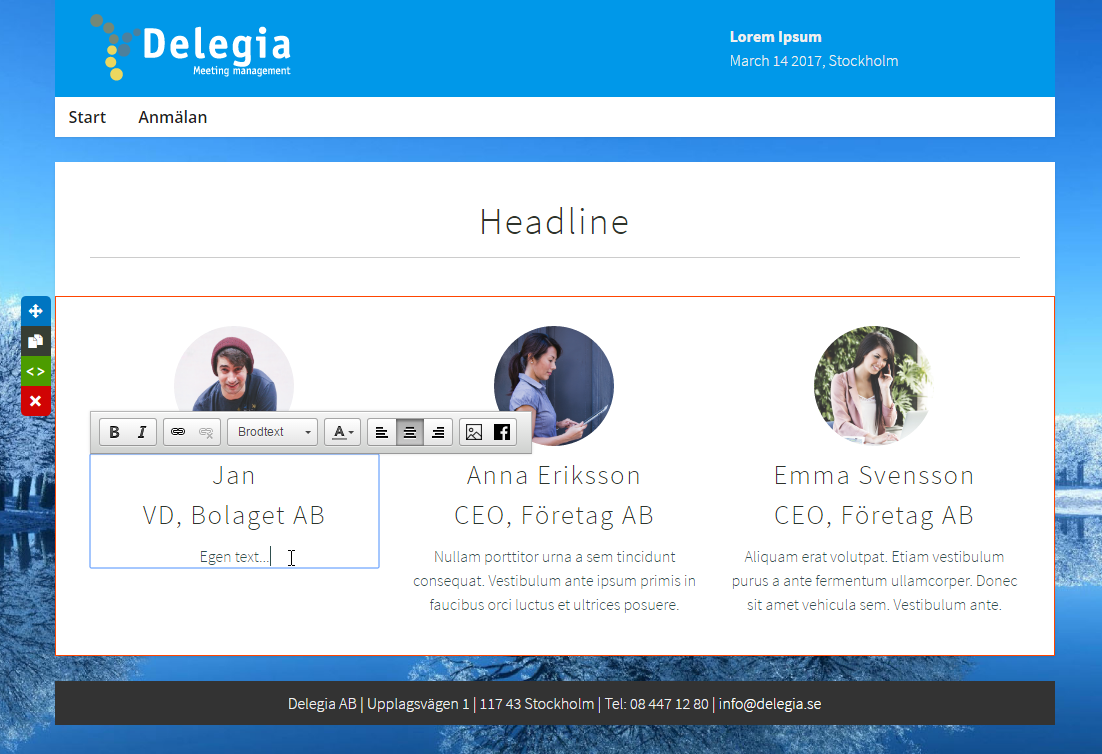Select Emma Svensson's round profile photo
1102x754 pixels.
[874, 386]
